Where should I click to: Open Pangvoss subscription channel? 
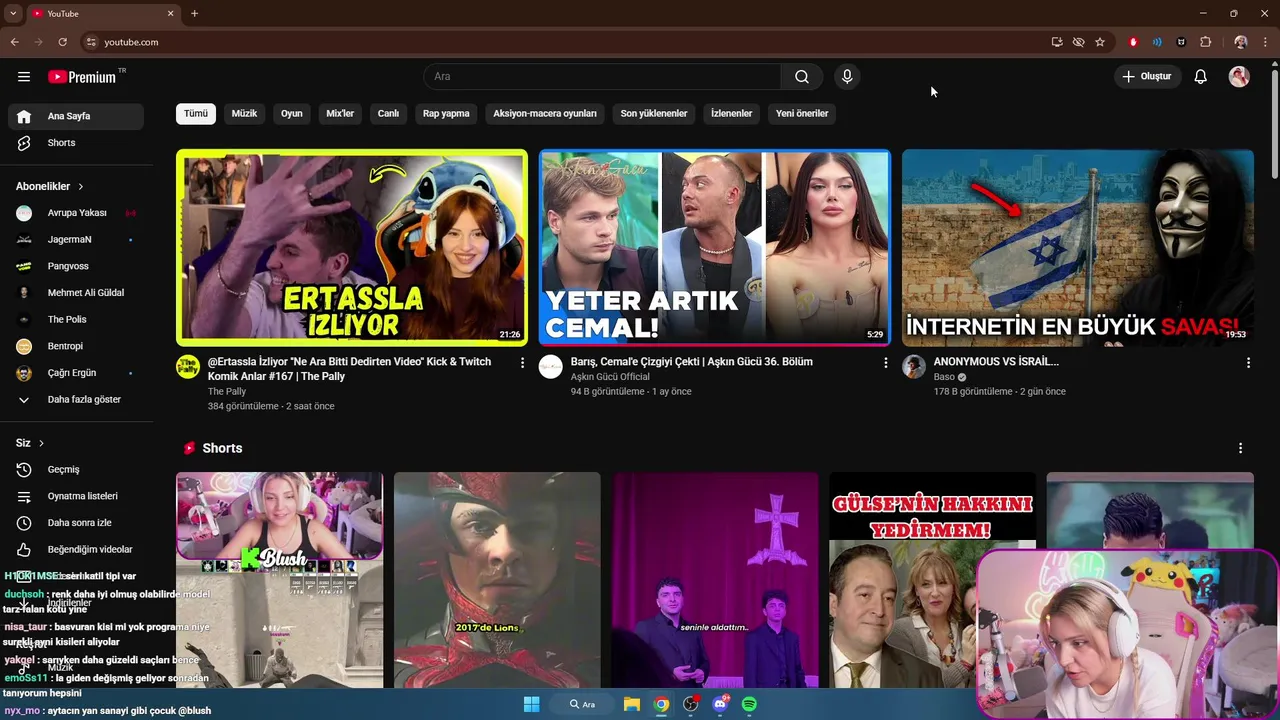pos(76,266)
